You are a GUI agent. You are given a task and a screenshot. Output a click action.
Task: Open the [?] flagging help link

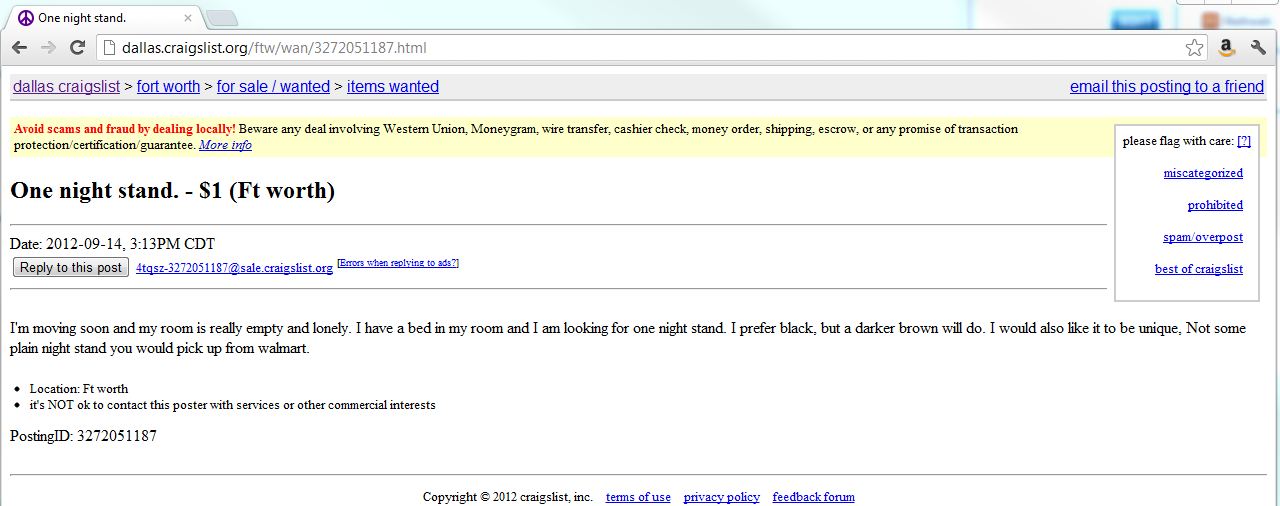click(1244, 141)
